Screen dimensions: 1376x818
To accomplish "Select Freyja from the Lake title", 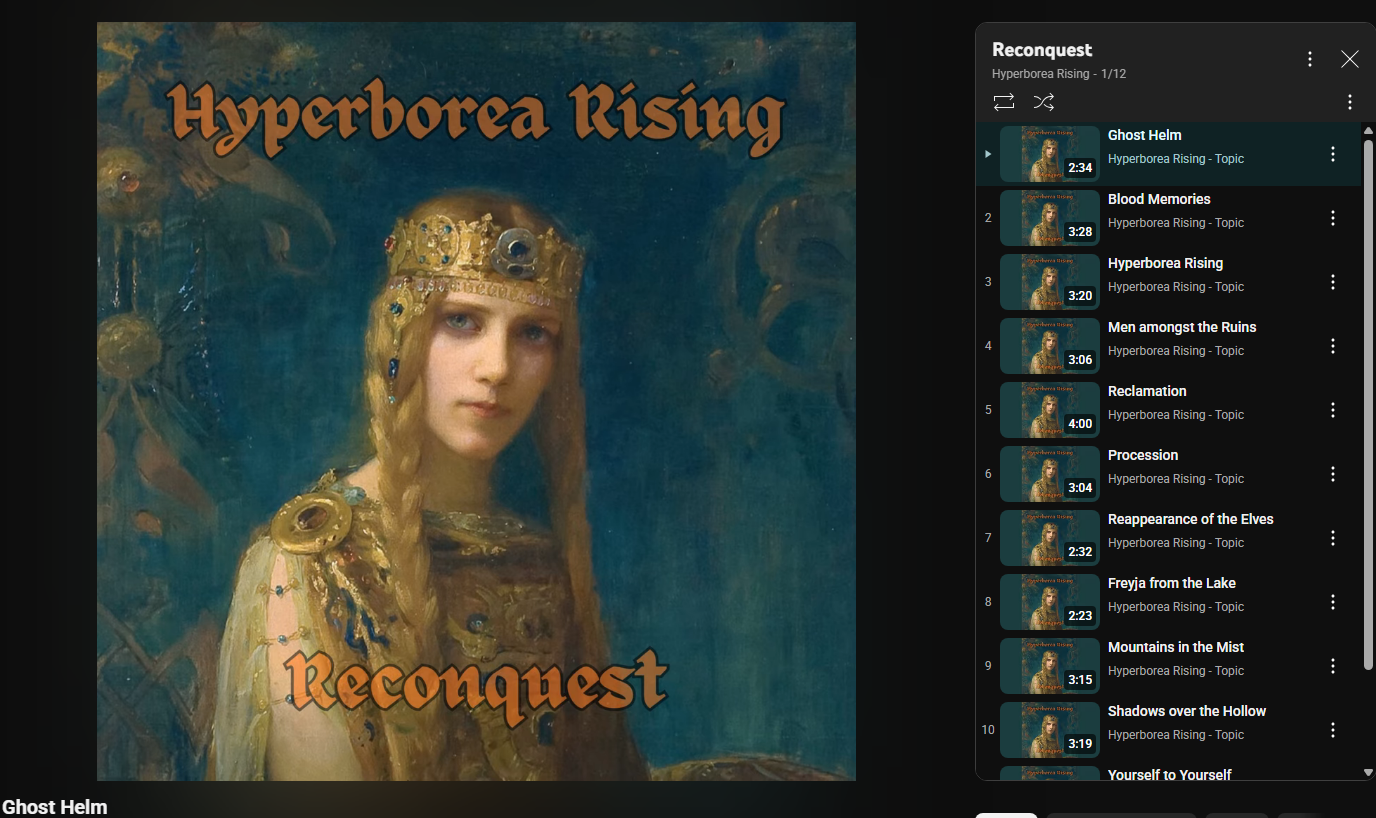I will pos(1172,583).
